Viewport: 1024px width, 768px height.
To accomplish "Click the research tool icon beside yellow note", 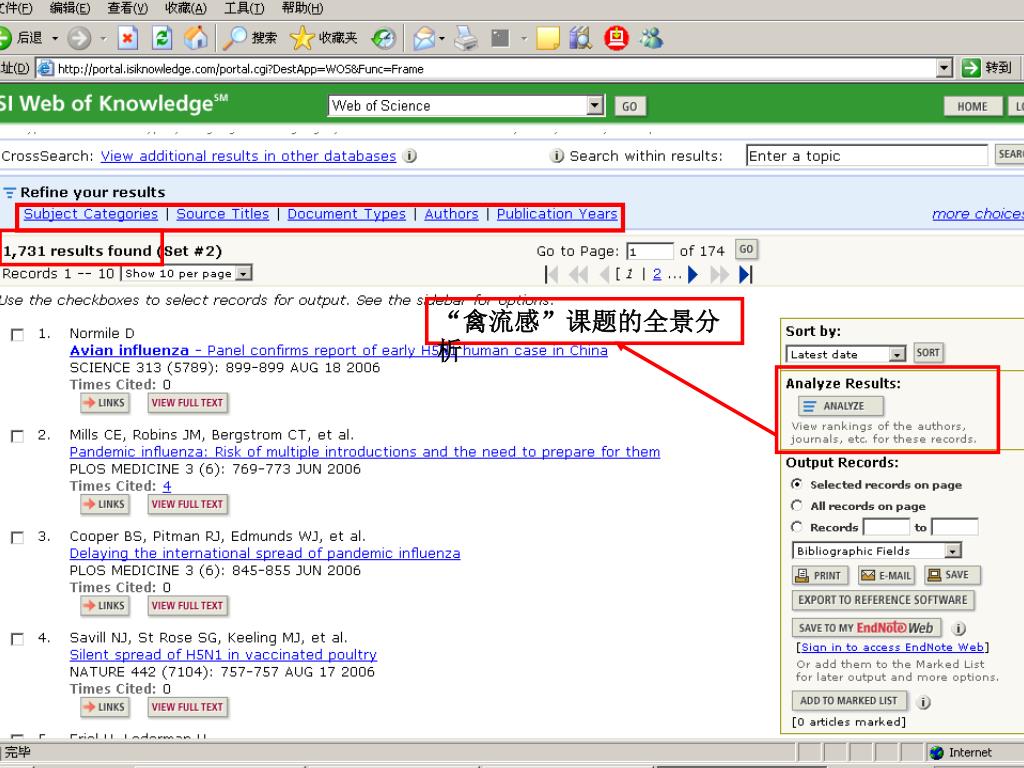I will tap(580, 38).
